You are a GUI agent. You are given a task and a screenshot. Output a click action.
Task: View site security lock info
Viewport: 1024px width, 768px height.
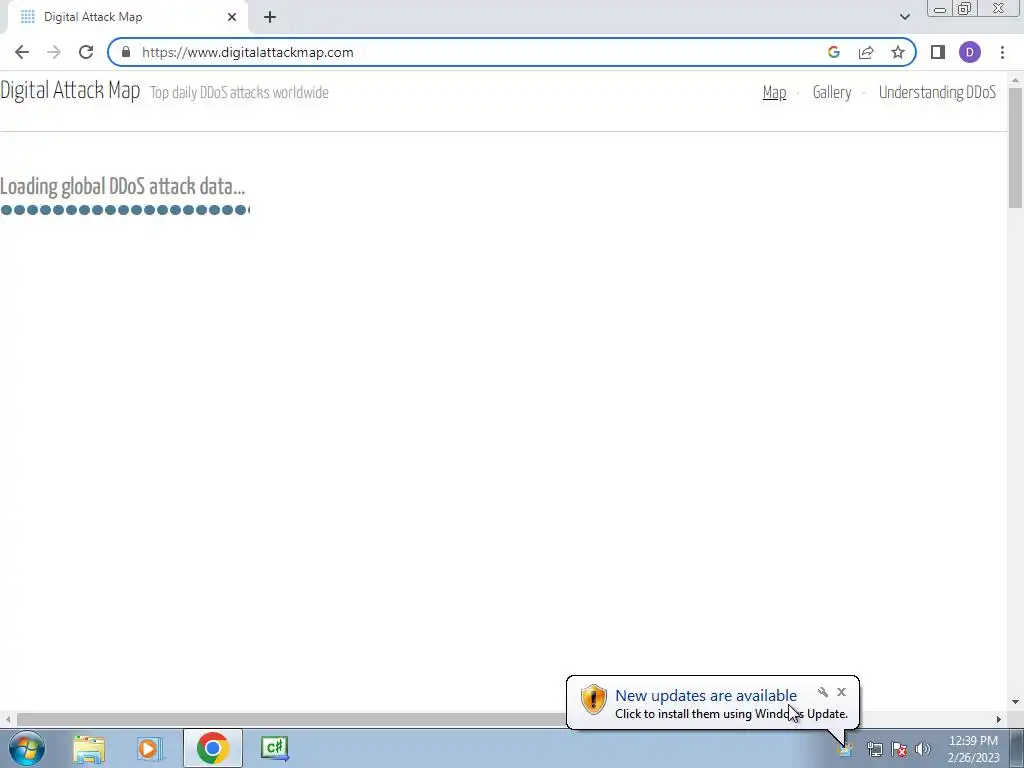coord(126,52)
